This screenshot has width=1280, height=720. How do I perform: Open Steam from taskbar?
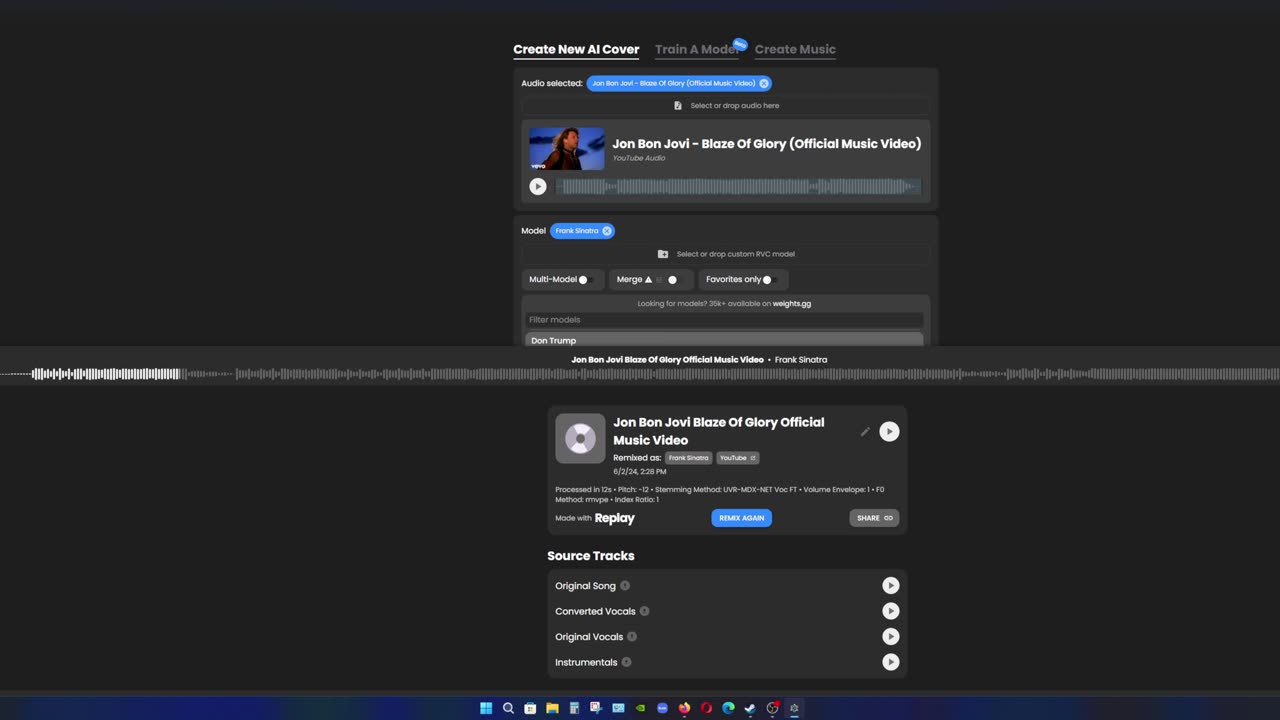[750, 708]
